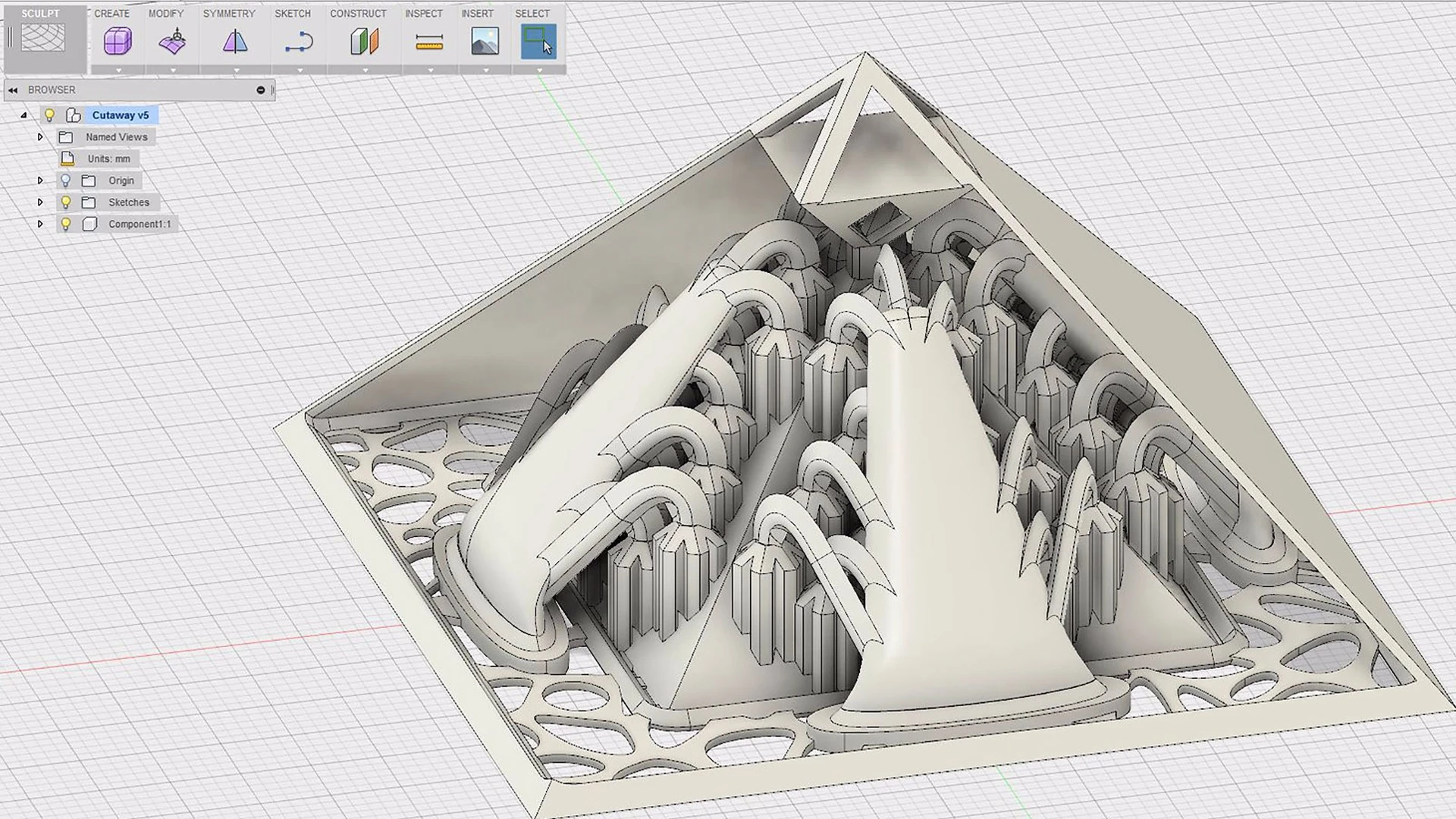Click the Units document icon
This screenshot has height=819, width=1456.
tap(67, 158)
